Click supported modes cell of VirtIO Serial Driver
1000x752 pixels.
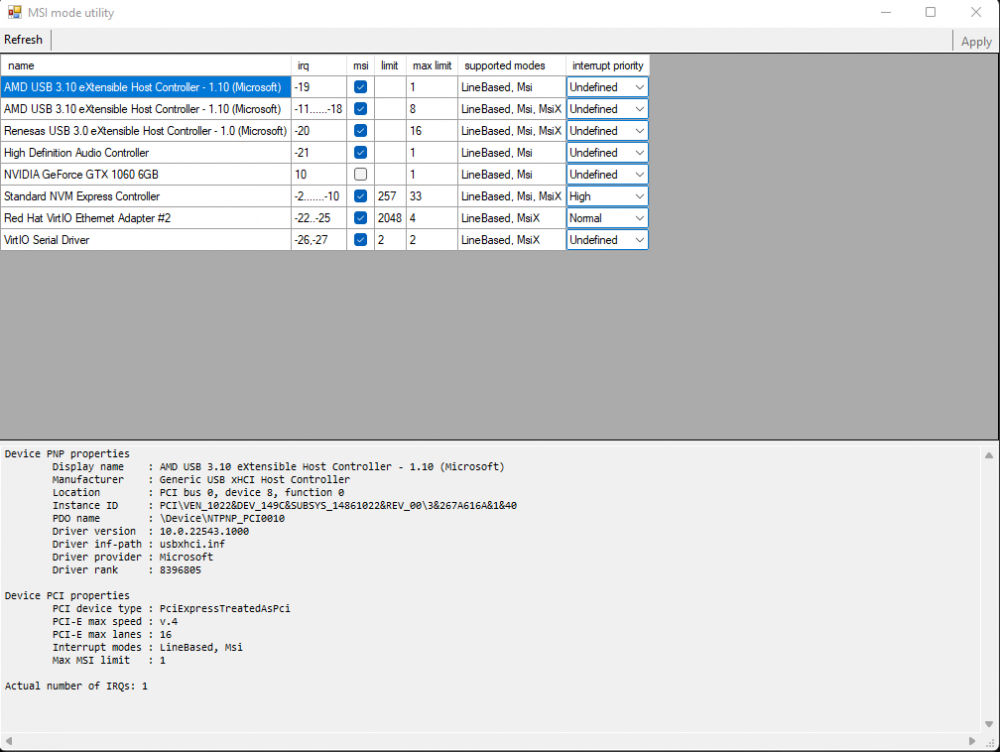pos(511,240)
